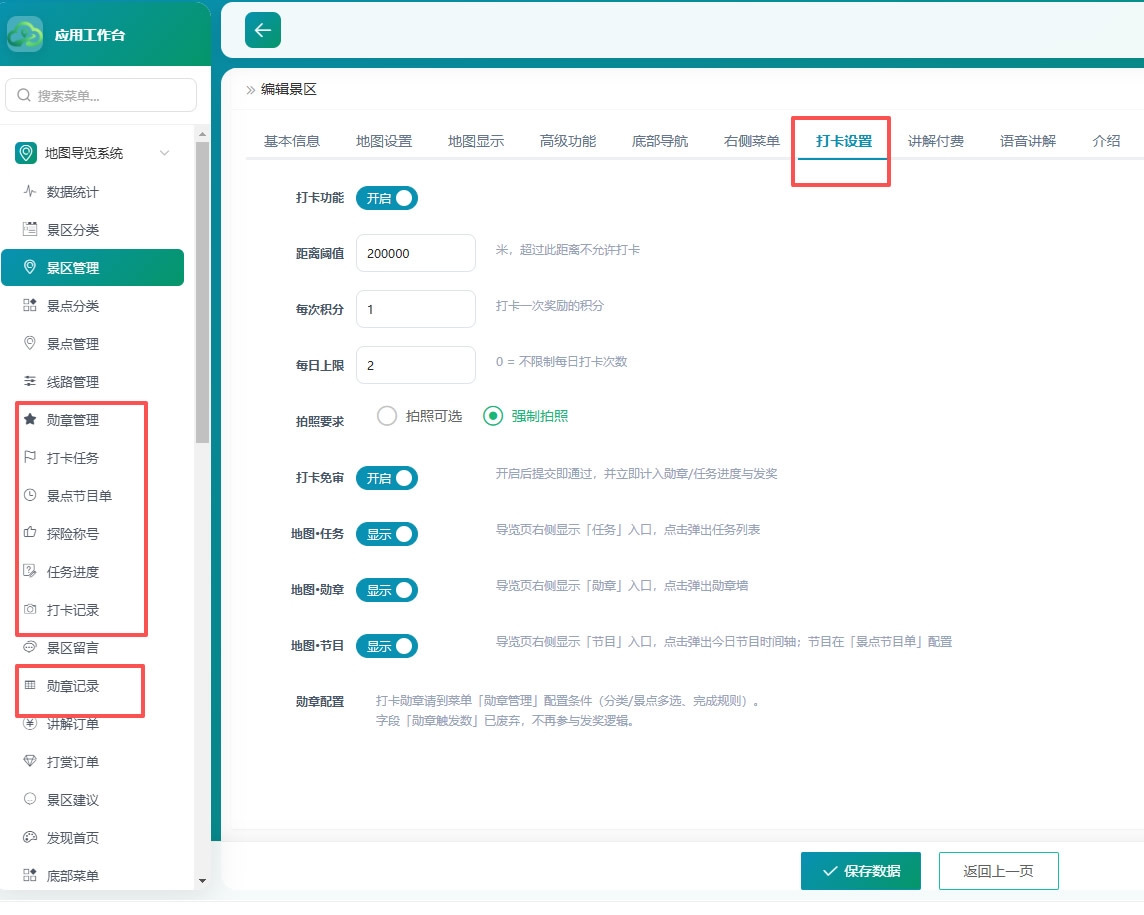The image size is (1144, 915).
Task: Click the 景点节目单 clock icon
Action: pyautogui.click(x=30, y=495)
